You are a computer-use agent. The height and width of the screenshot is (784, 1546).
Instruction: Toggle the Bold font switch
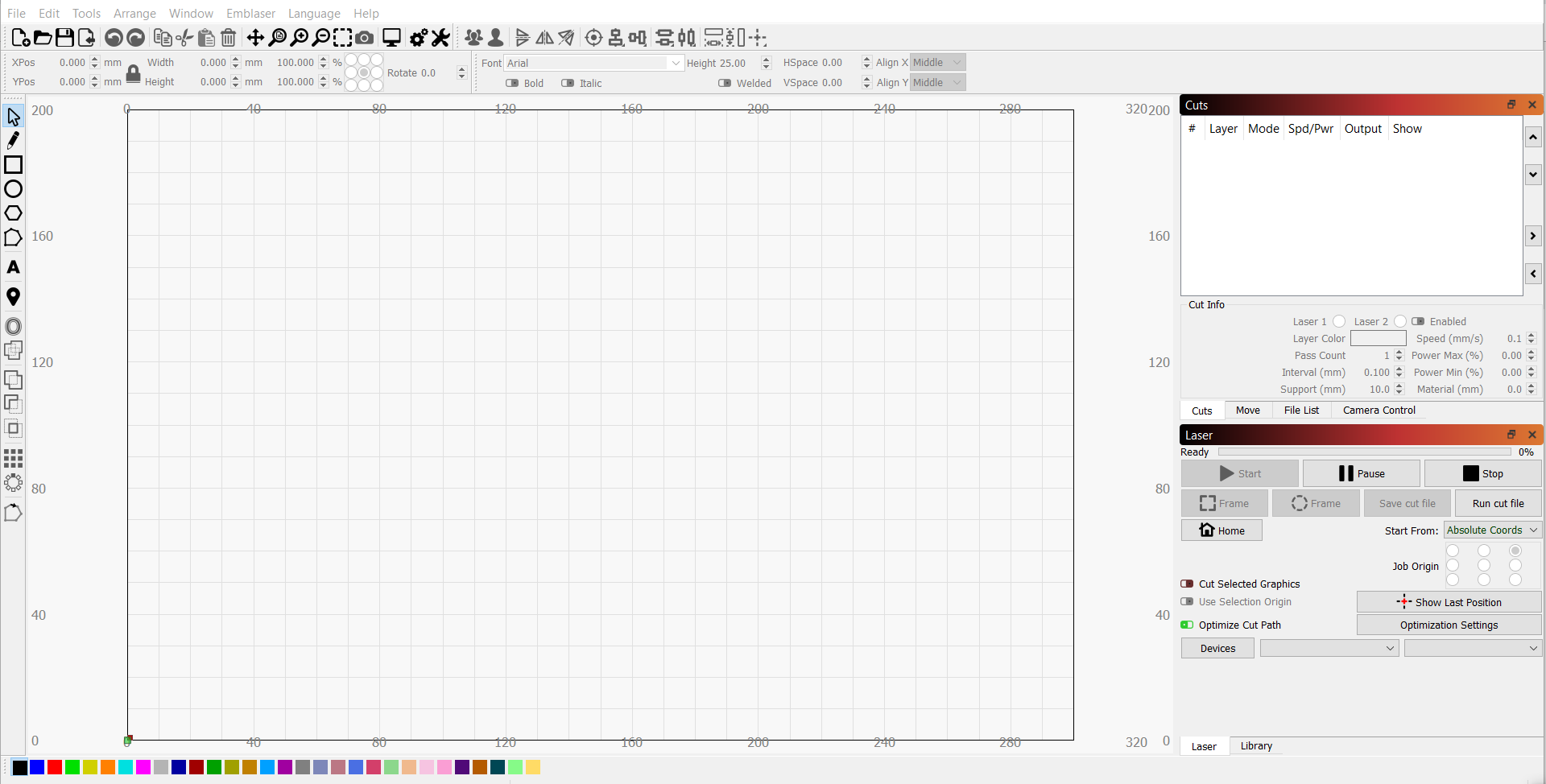512,83
